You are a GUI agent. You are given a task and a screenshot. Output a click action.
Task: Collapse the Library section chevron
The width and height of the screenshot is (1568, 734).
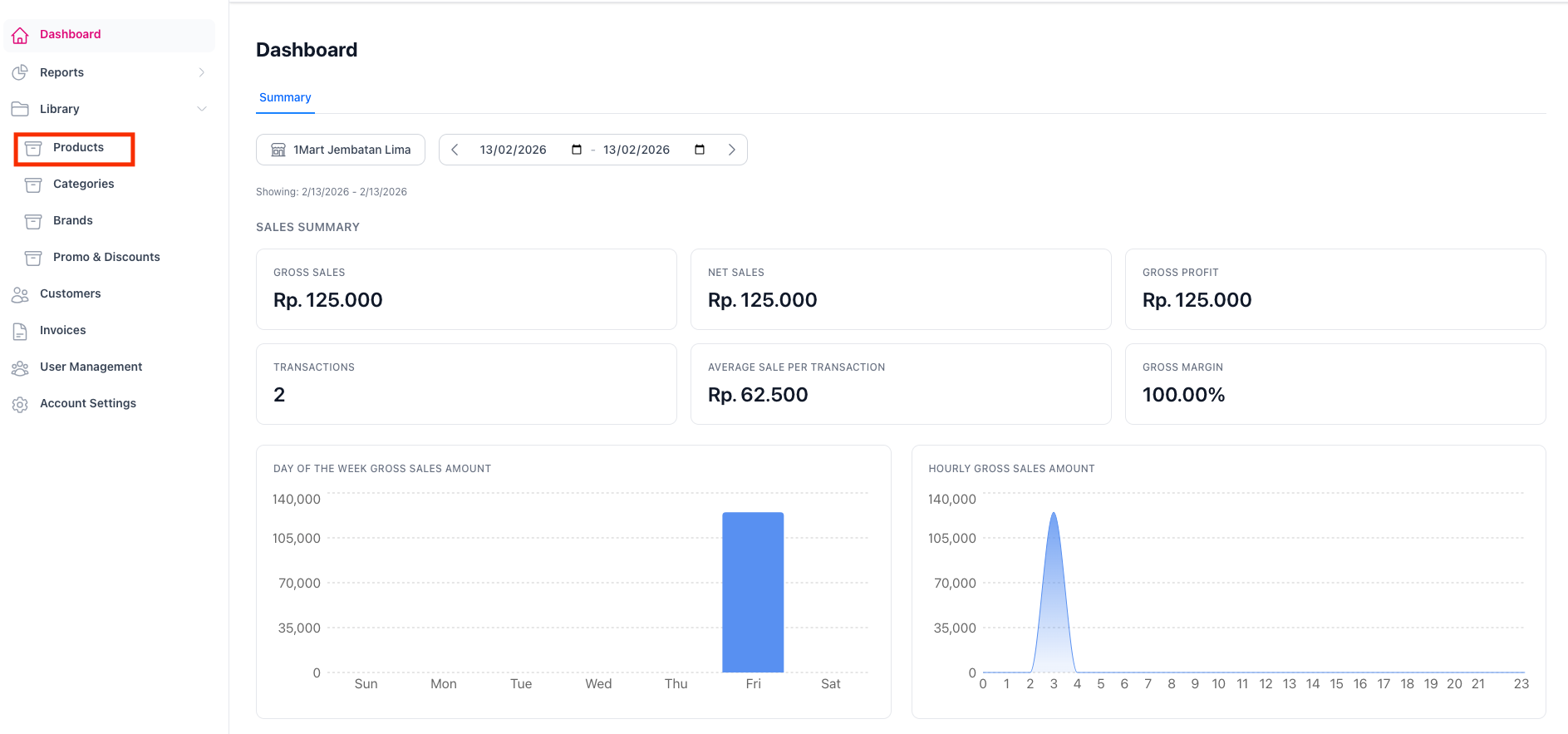point(201,109)
